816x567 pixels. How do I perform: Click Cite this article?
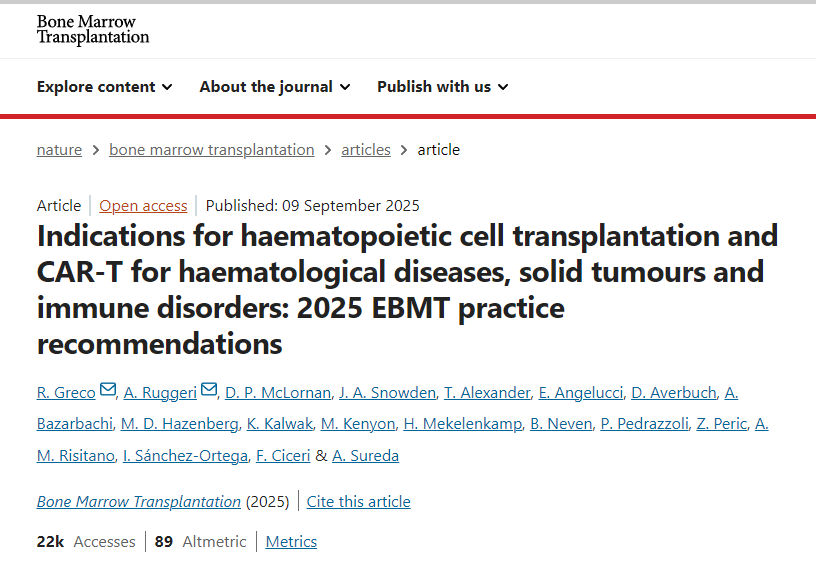point(359,502)
